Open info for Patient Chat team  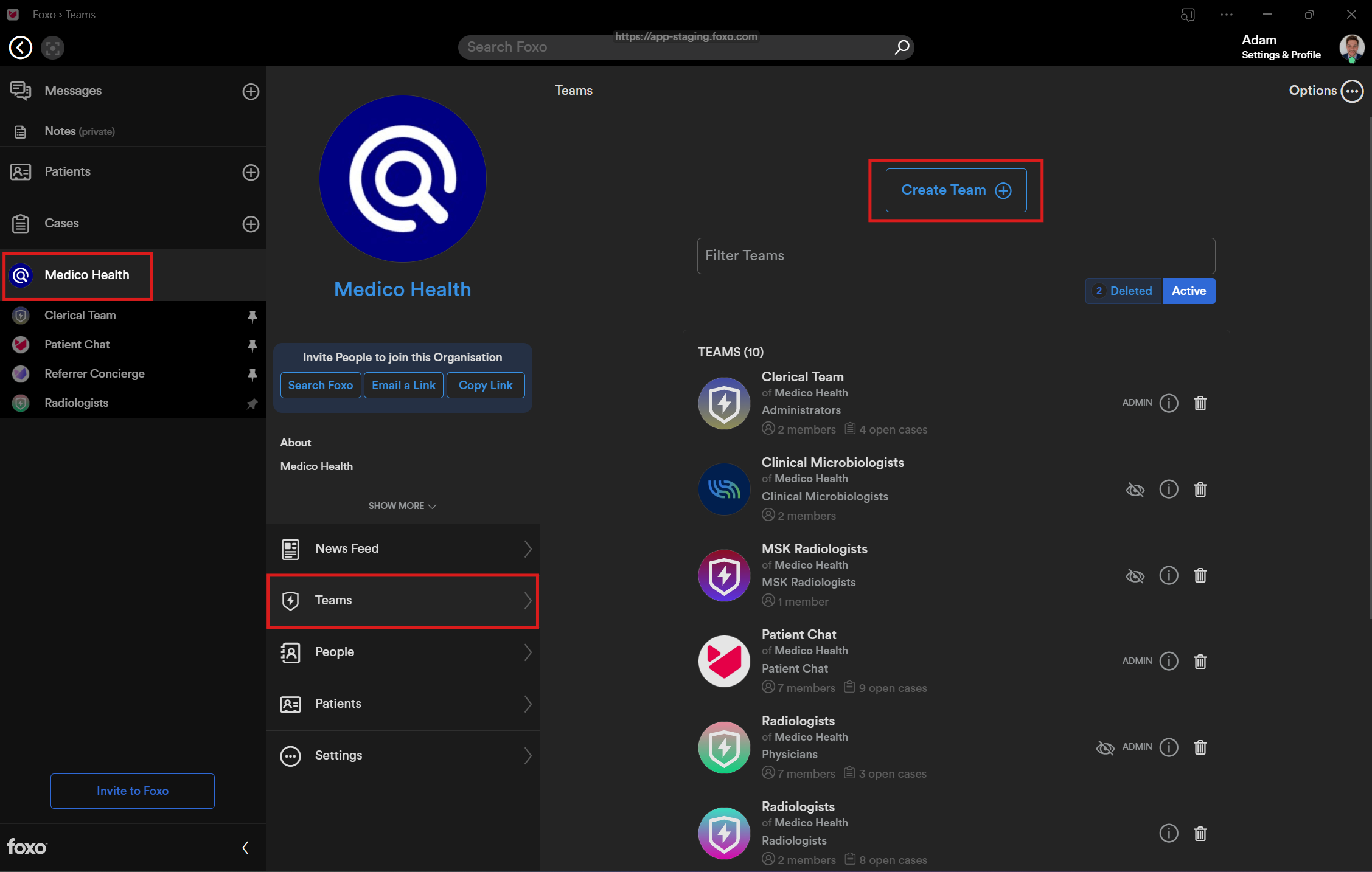pos(1169,661)
